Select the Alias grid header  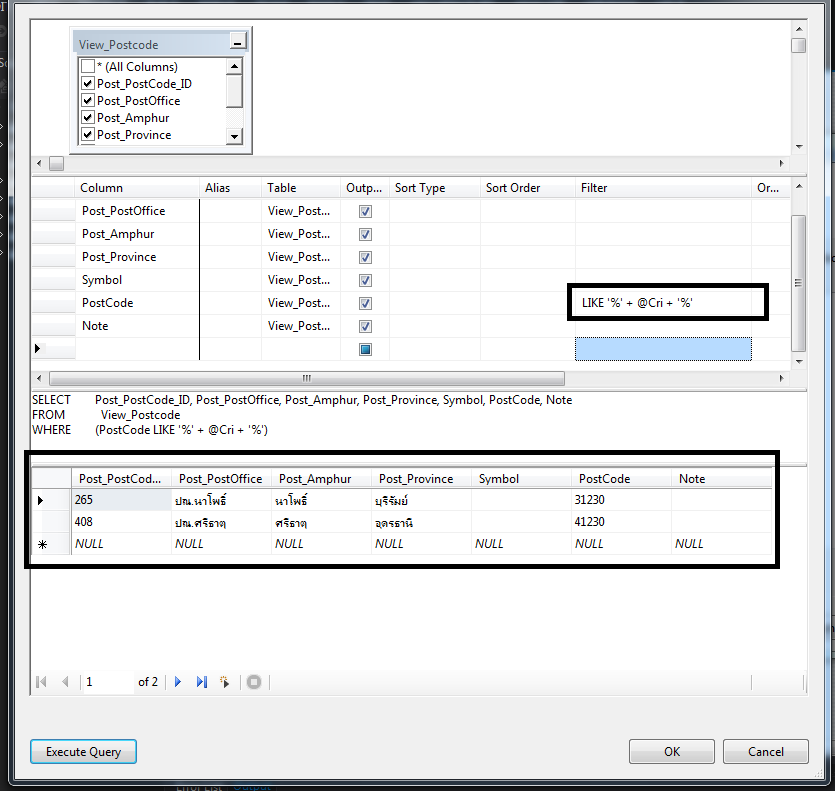pyautogui.click(x=230, y=188)
